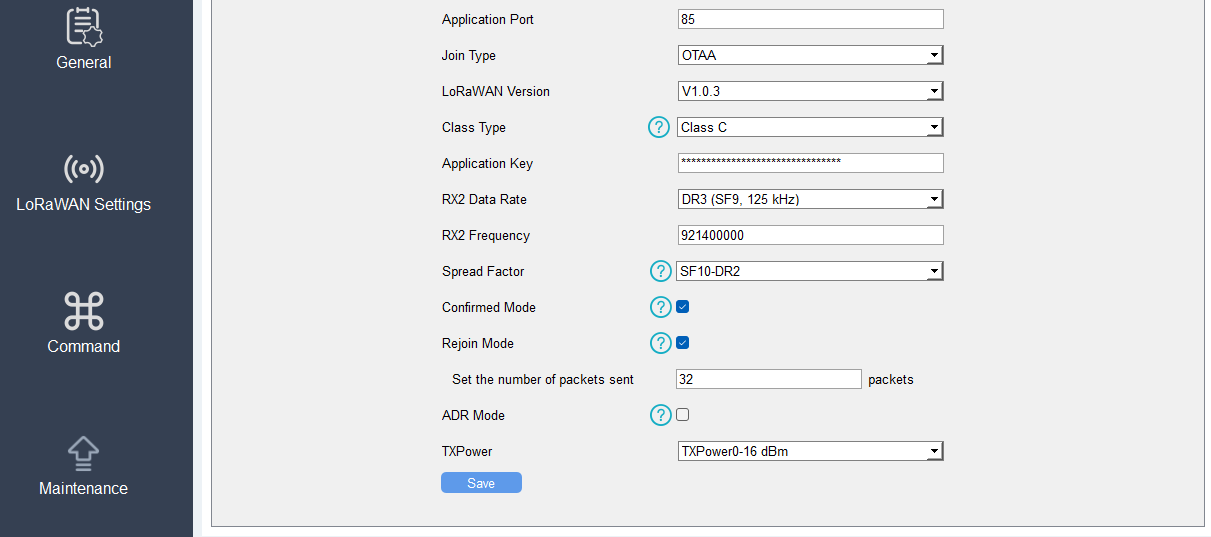Open the LoRaWAN Settings signal icon
Screen dimensions: 1211x537
[84, 169]
